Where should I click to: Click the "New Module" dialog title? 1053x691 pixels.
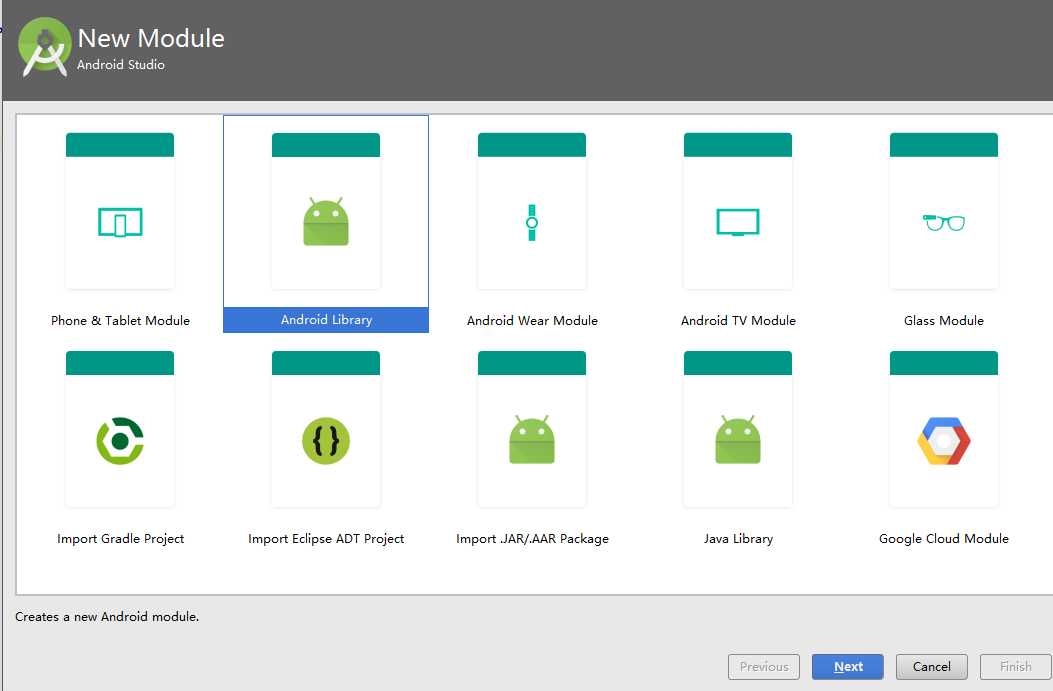[151, 38]
